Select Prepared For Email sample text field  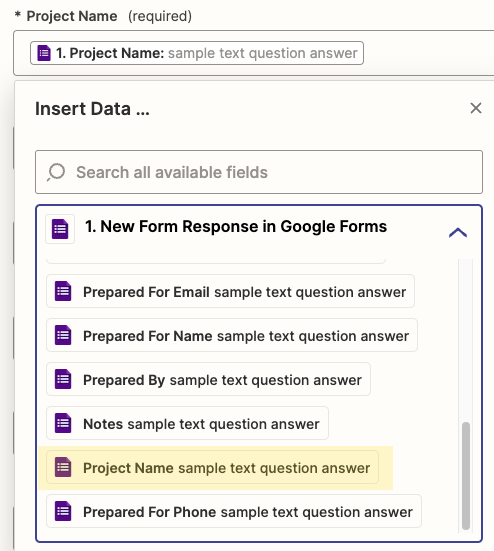click(x=230, y=291)
